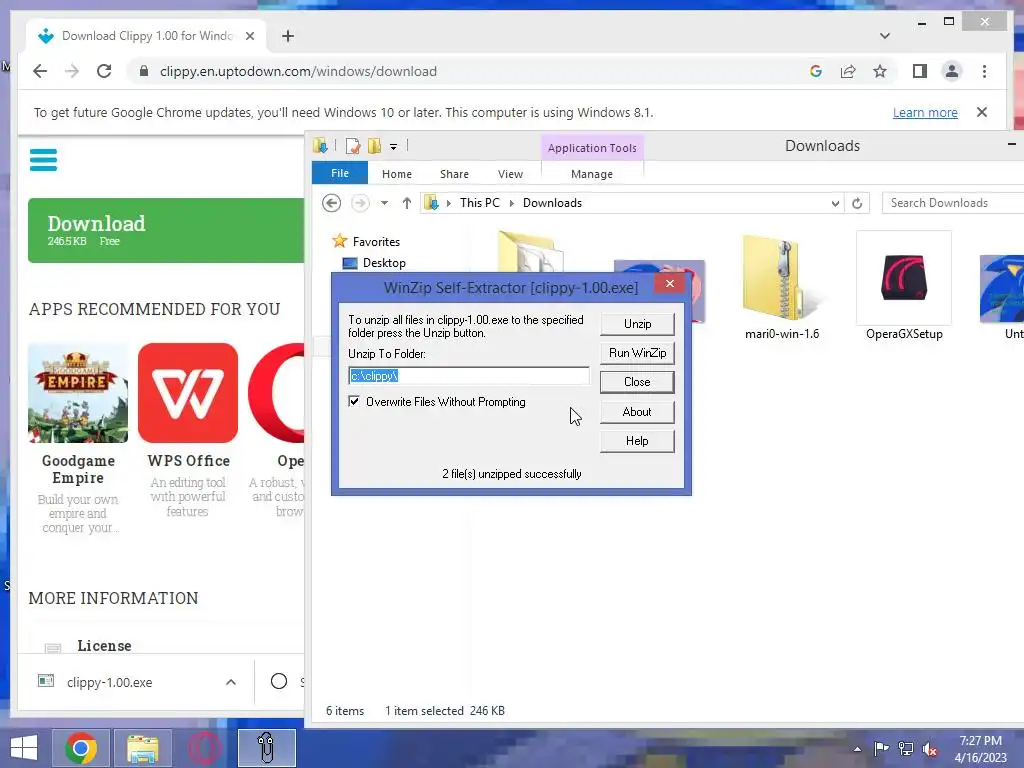Image resolution: width=1024 pixels, height=768 pixels.
Task: Open a new Chrome tab
Action: coord(288,36)
